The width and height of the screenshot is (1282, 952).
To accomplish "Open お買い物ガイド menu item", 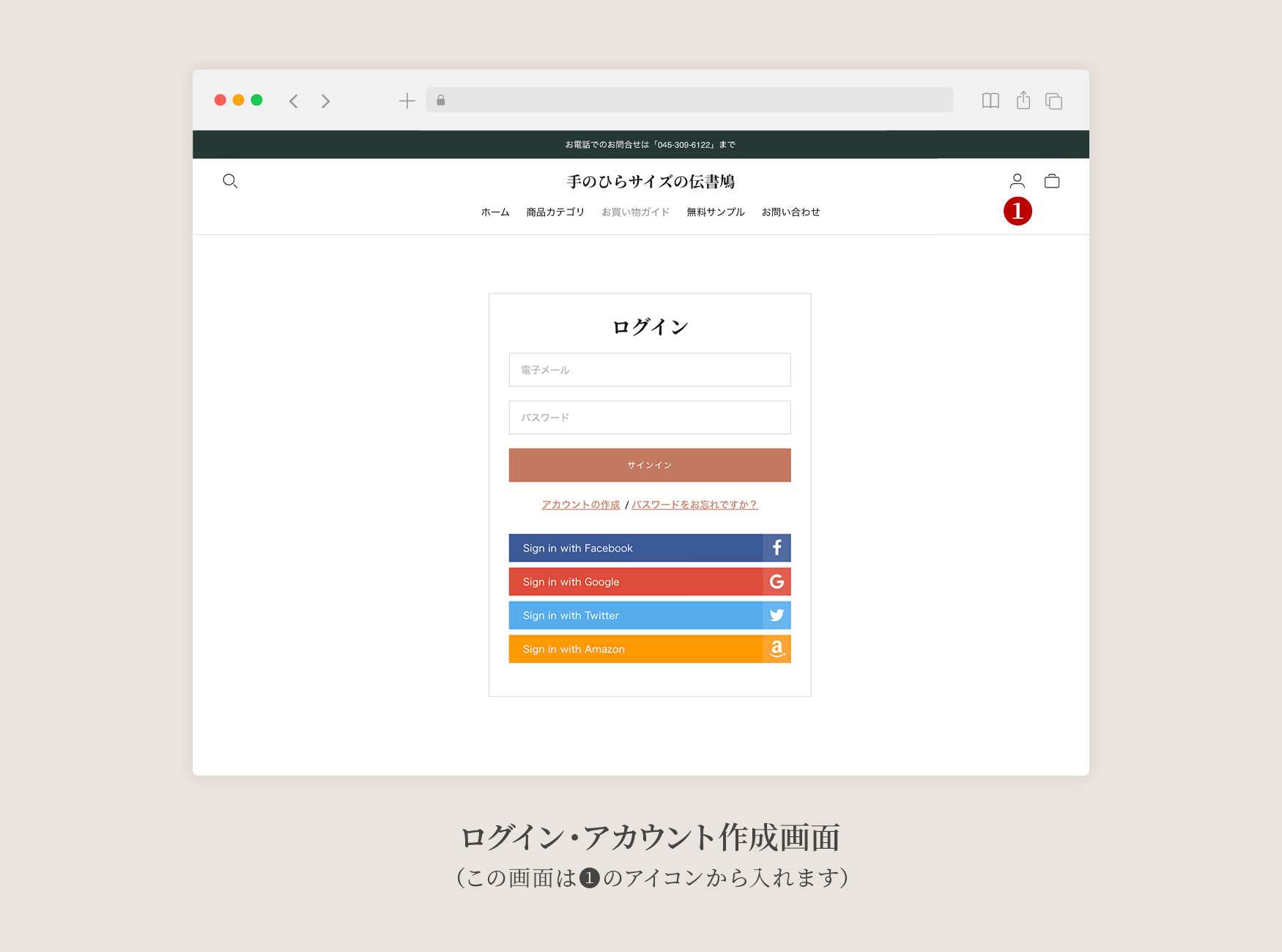I will [x=636, y=212].
